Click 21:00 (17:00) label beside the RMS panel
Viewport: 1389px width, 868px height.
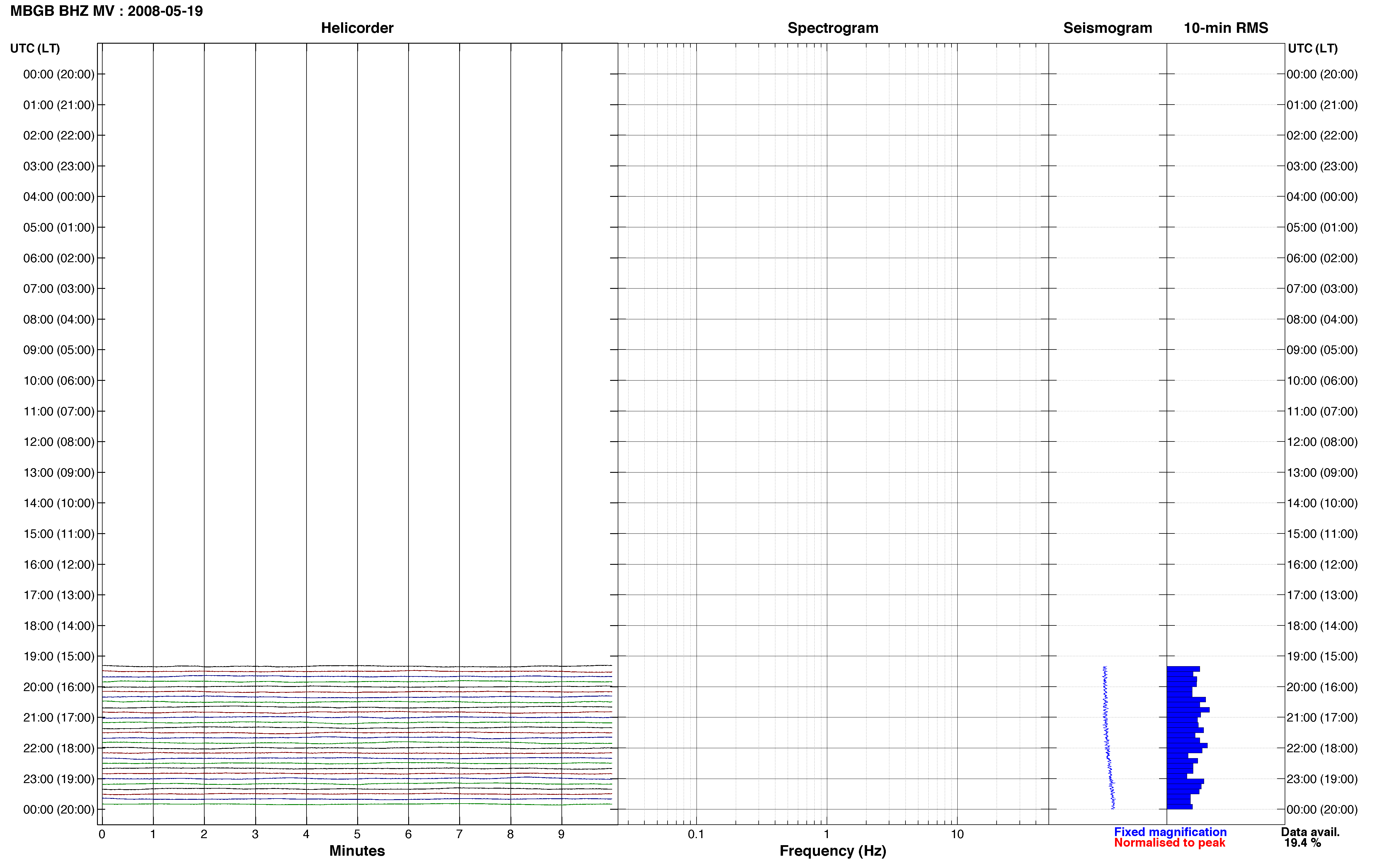click(1322, 718)
